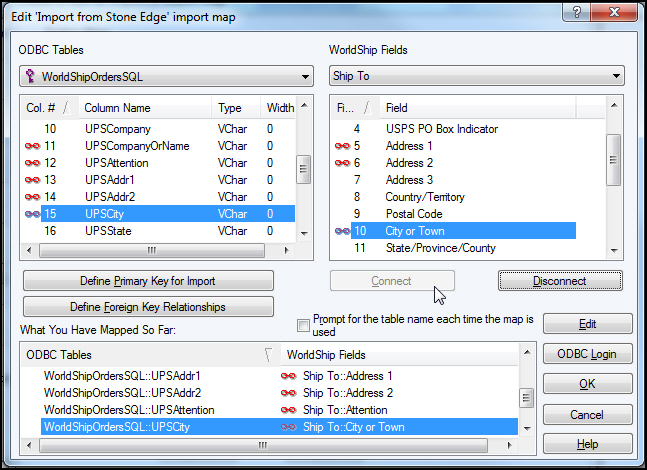The width and height of the screenshot is (647, 470).
Task: Click WorldShip Fields list scroll down arrow
Action: coord(614,250)
